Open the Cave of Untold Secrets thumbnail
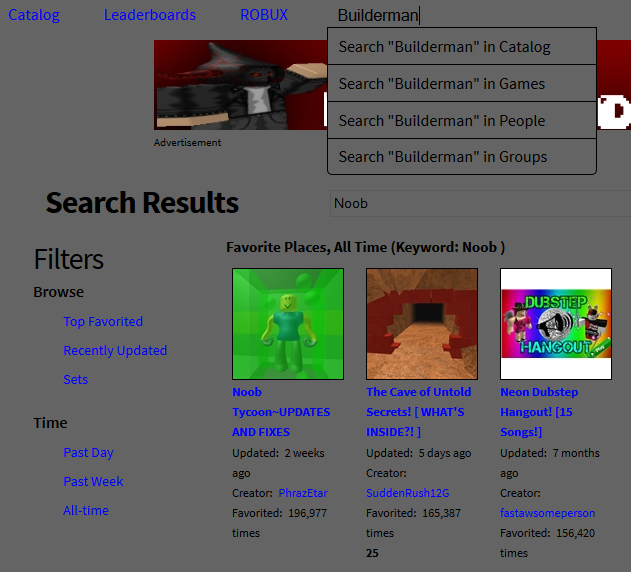 pos(422,324)
